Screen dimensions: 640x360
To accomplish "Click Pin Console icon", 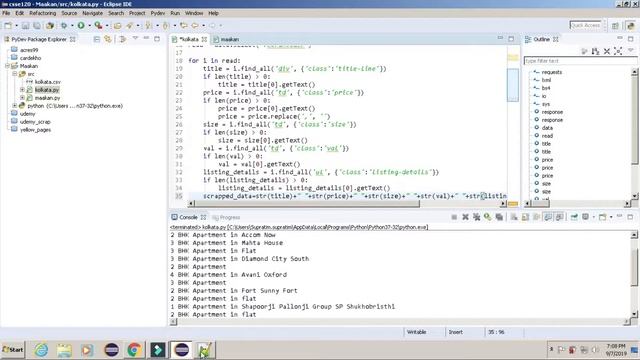I will (574, 217).
